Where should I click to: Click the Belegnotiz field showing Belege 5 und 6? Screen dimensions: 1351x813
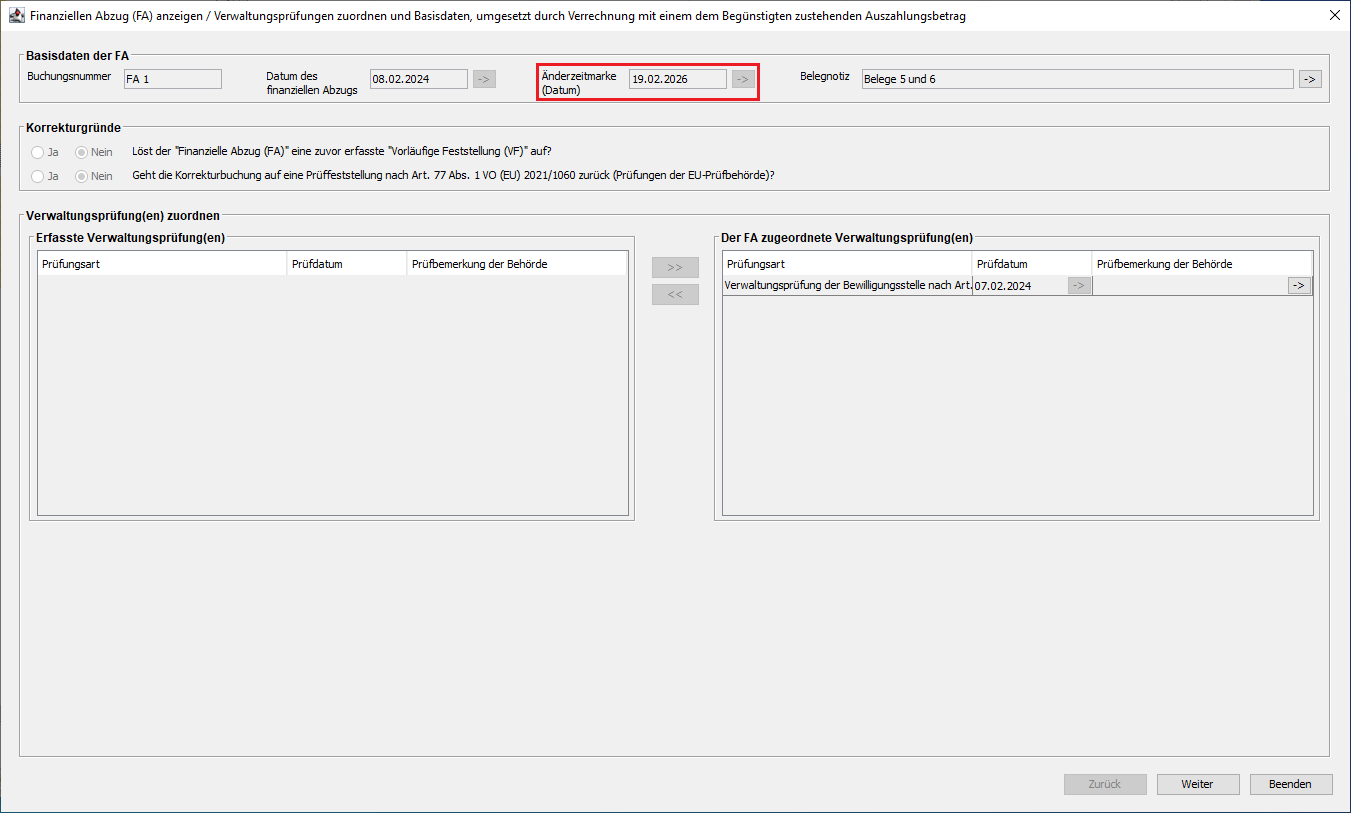(x=1076, y=79)
